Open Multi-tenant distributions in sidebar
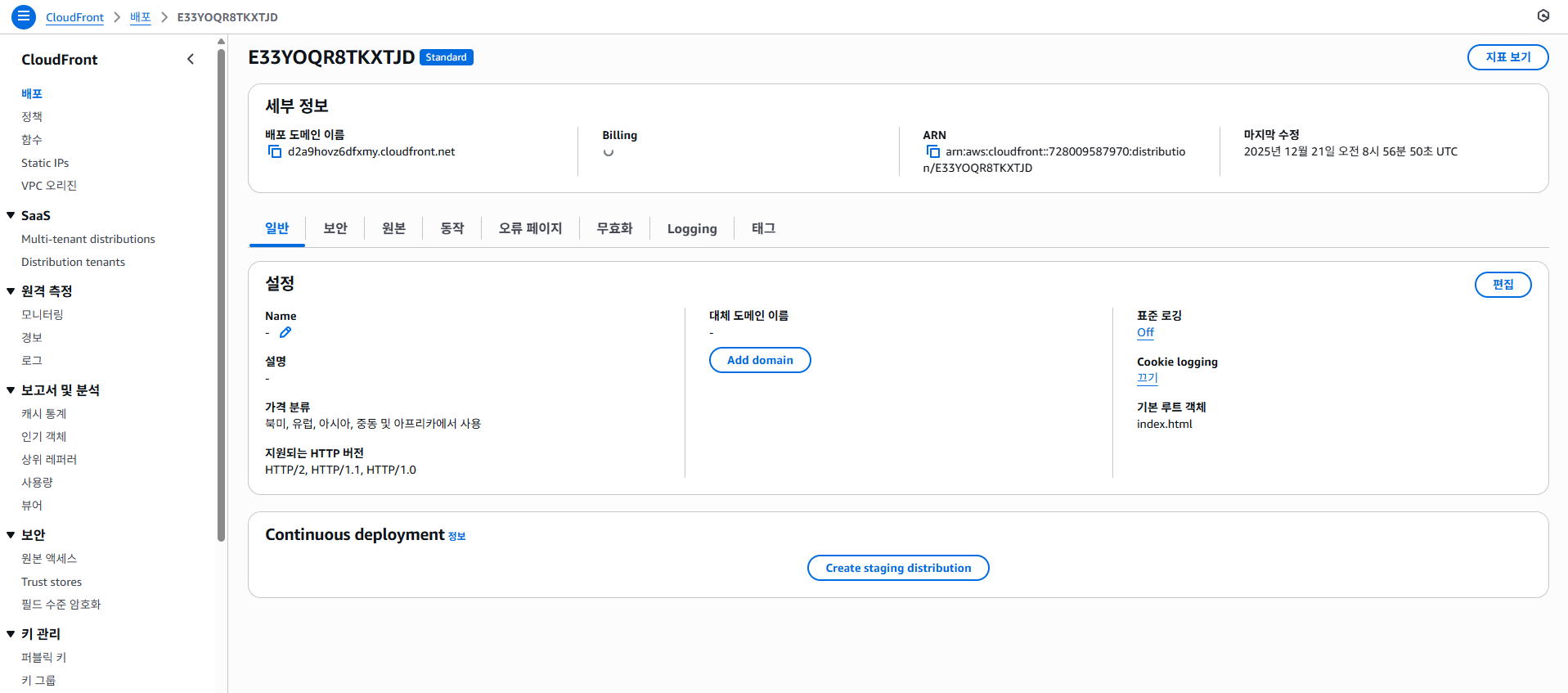The width and height of the screenshot is (1568, 693). tap(88, 239)
